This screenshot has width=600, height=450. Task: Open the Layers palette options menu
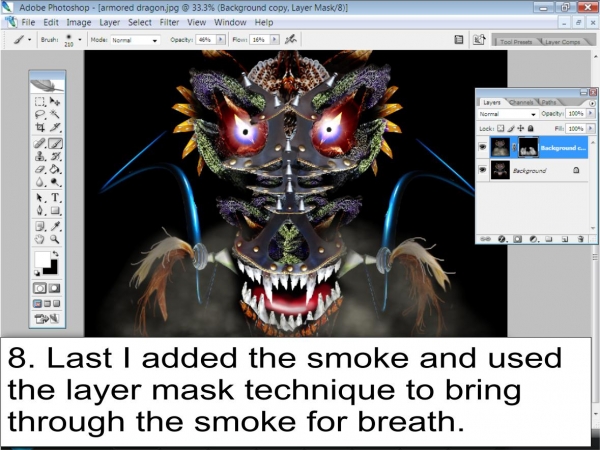(x=592, y=103)
